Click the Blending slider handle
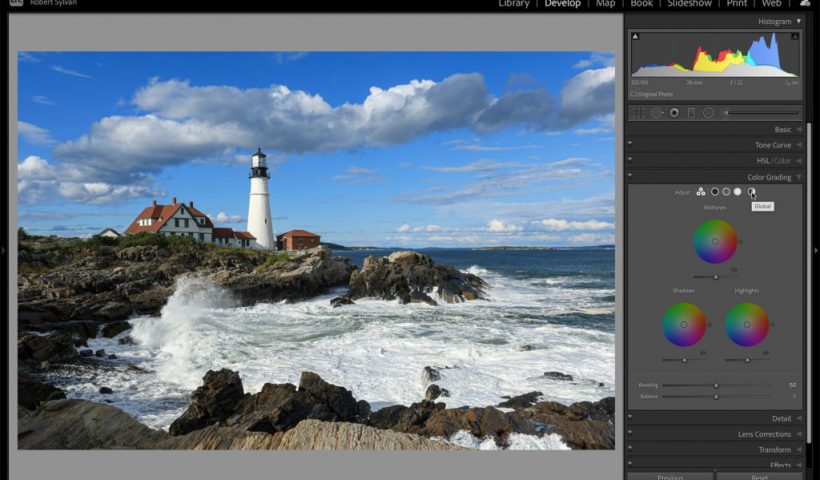Screen dimensions: 820x480 [716, 385]
